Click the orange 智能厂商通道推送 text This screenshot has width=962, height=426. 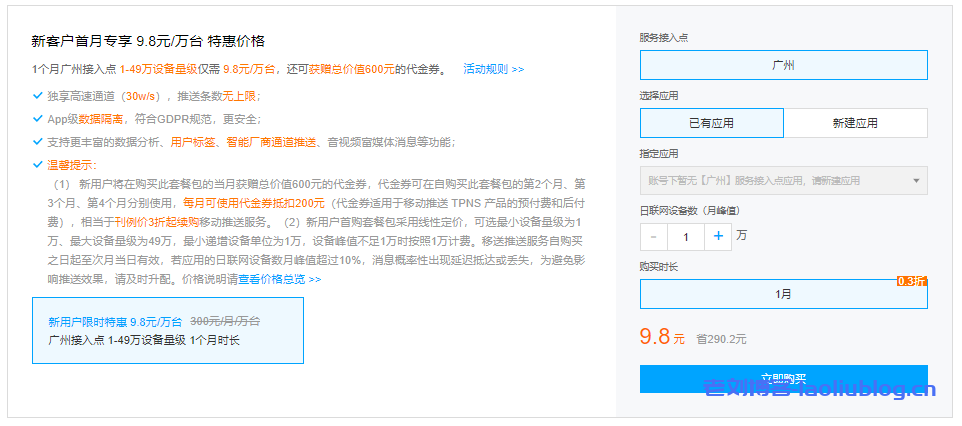[264, 142]
